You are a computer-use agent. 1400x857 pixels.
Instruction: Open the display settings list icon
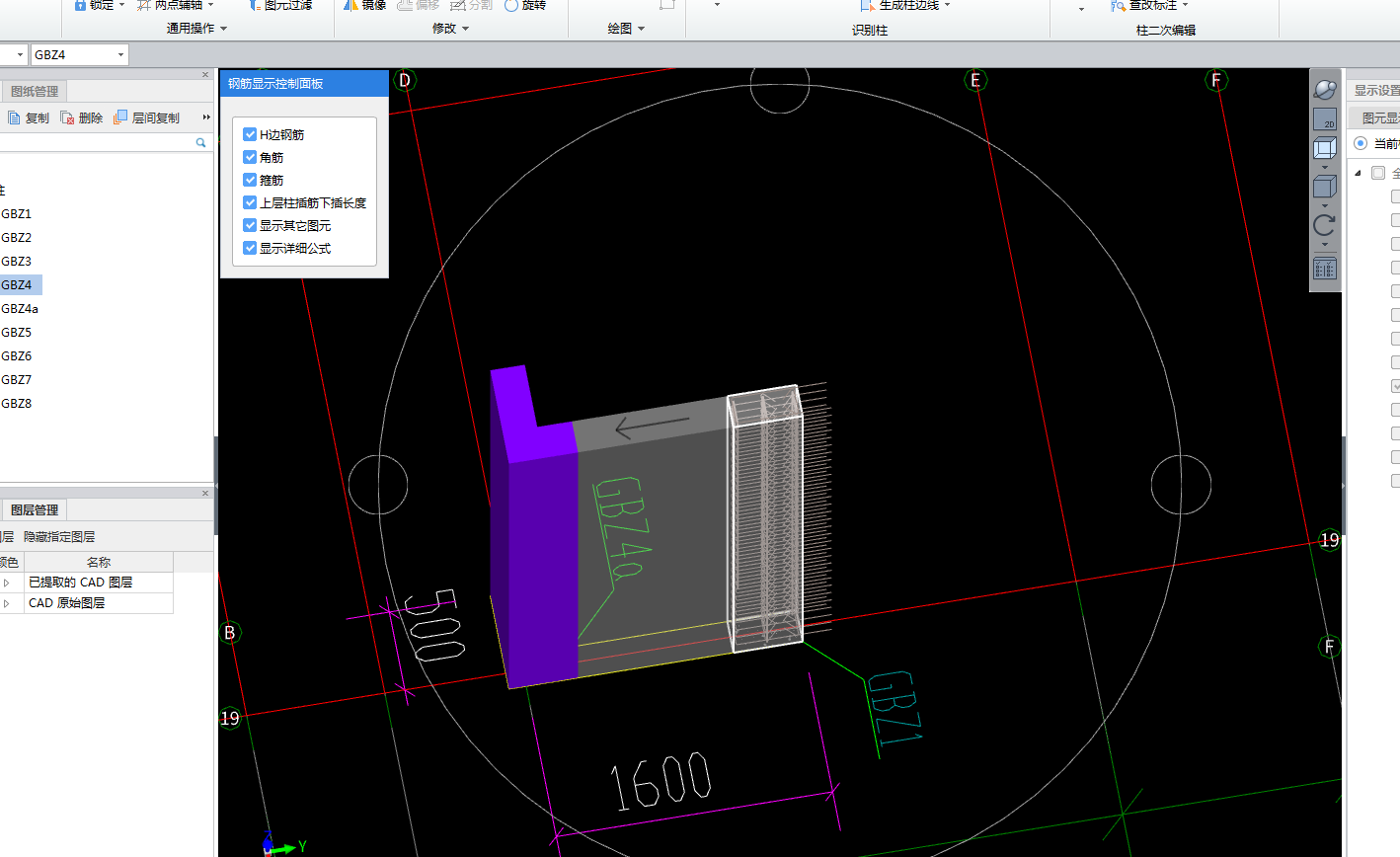[x=1325, y=268]
